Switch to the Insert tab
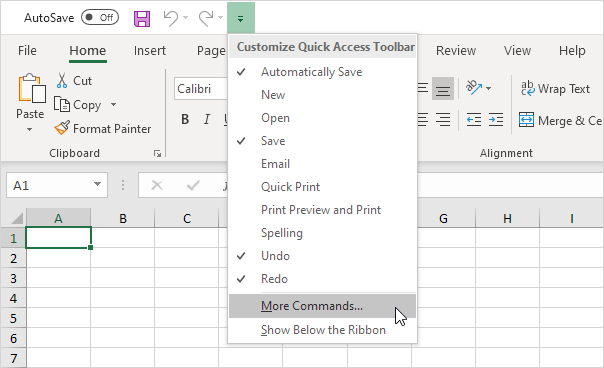Image resolution: width=604 pixels, height=368 pixels. coord(149,50)
